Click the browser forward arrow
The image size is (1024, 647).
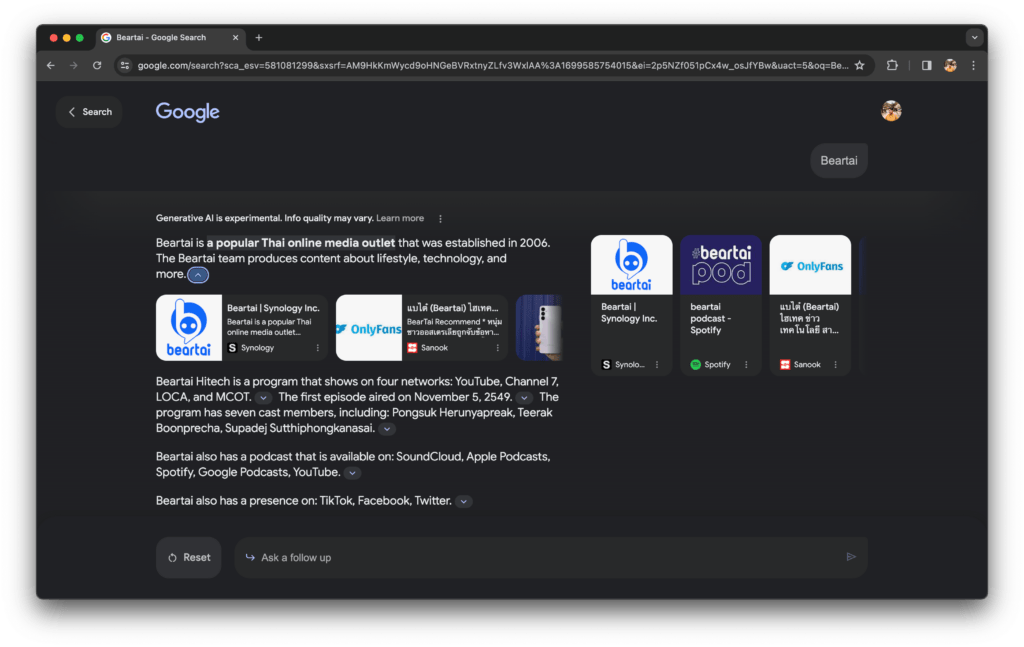pyautogui.click(x=74, y=65)
